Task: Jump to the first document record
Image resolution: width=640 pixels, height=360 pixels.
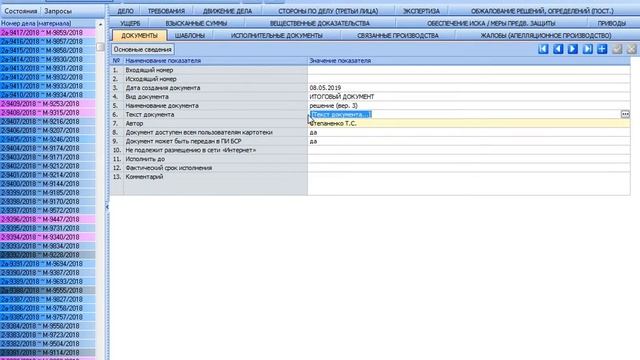Action: [x=543, y=49]
